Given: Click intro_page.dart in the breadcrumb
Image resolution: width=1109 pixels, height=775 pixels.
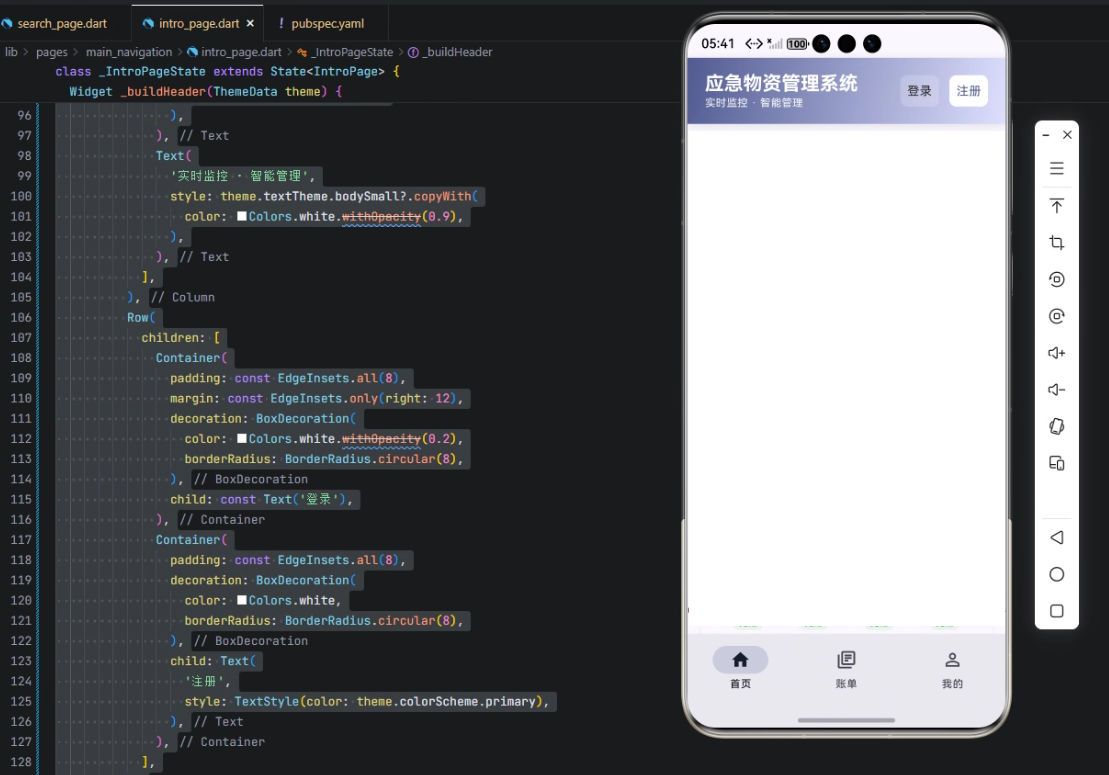Looking at the screenshot, I should pos(241,52).
